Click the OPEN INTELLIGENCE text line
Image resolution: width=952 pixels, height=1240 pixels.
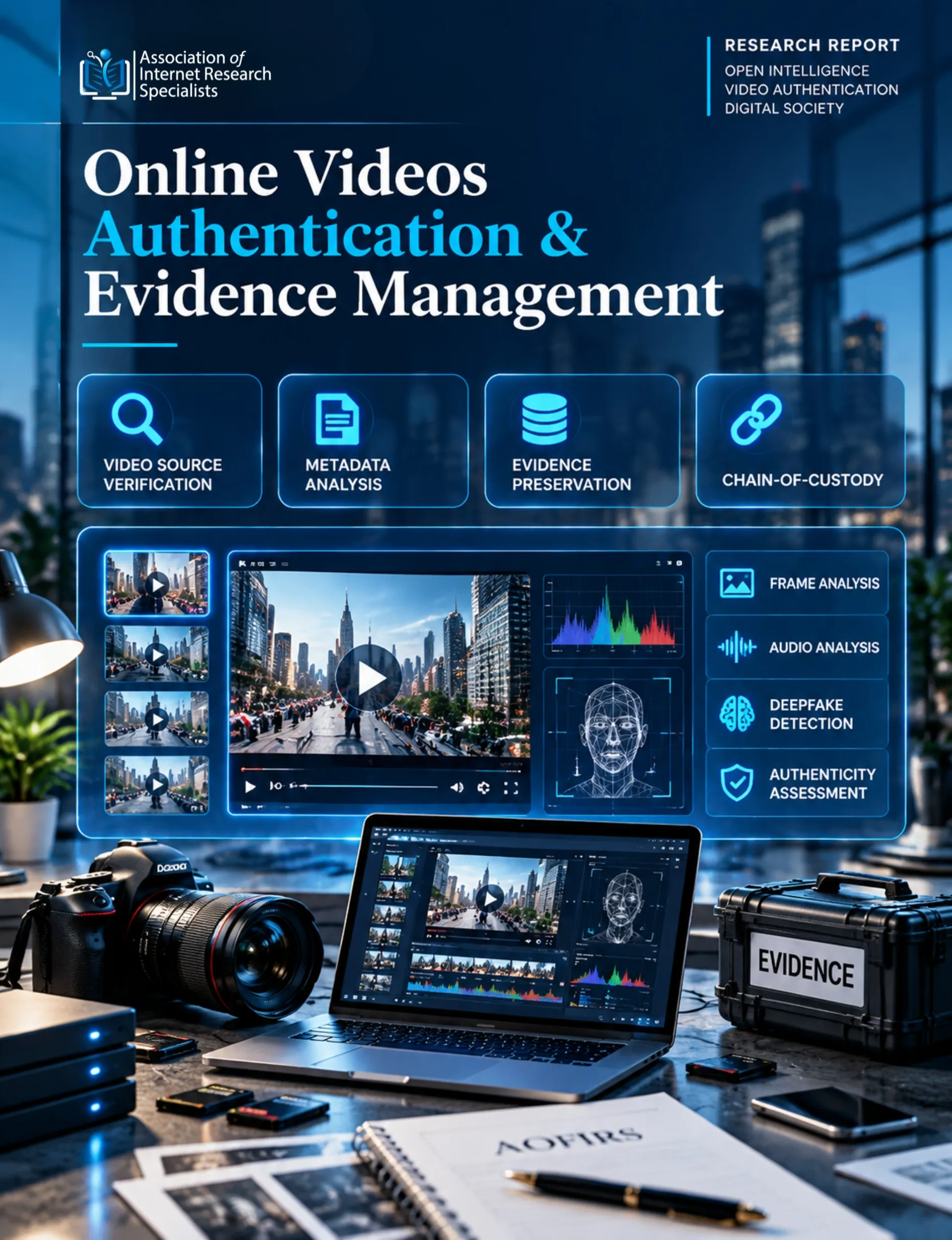coord(797,71)
